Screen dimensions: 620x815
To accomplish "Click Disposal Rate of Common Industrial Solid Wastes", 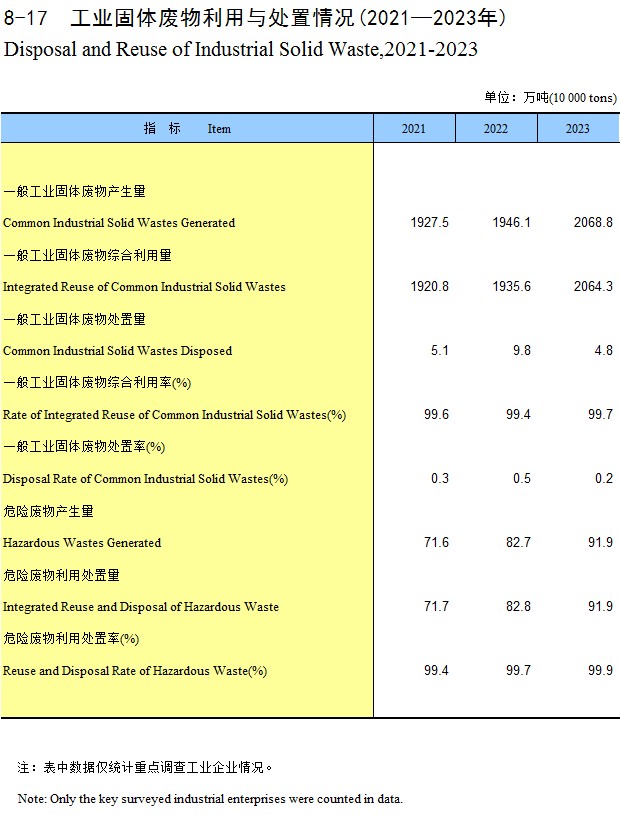I will click(145, 479).
